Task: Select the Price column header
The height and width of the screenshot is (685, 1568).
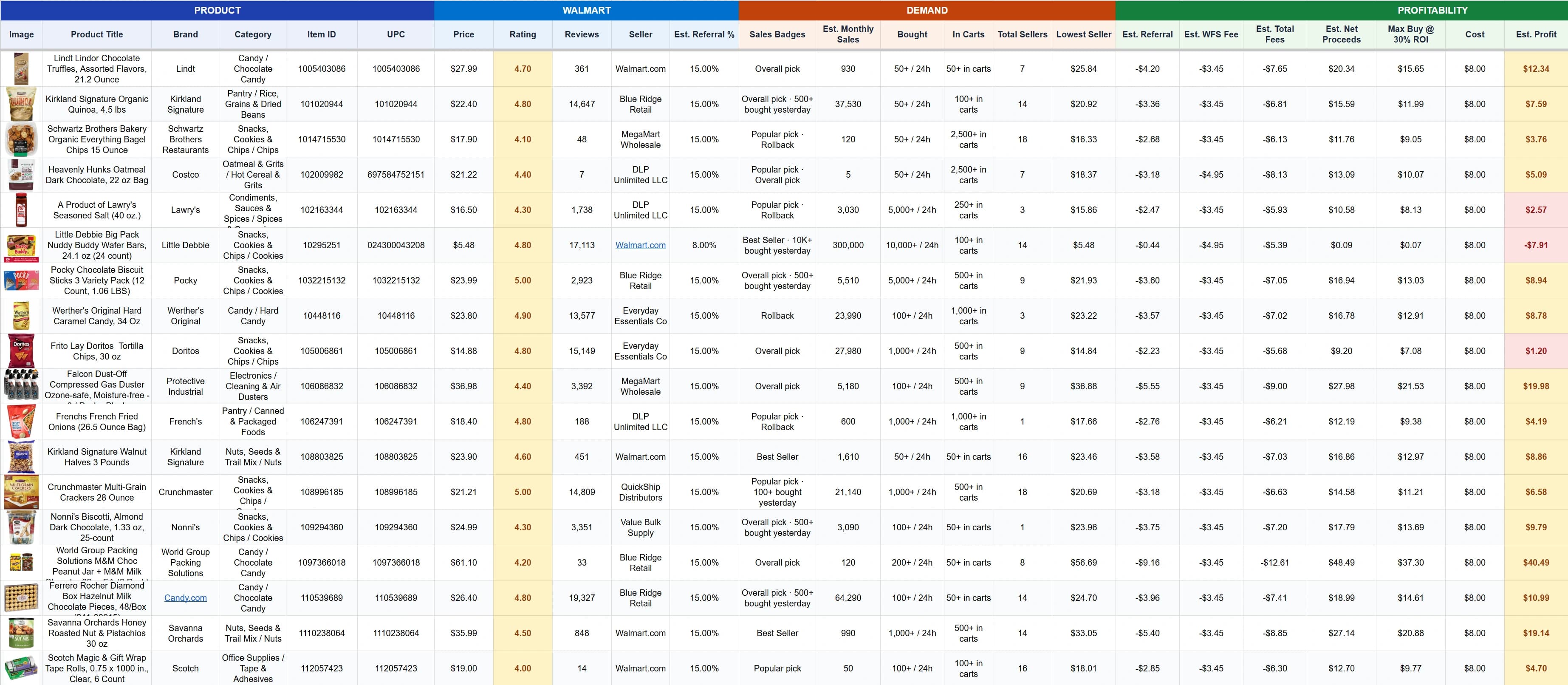Action: [464, 34]
